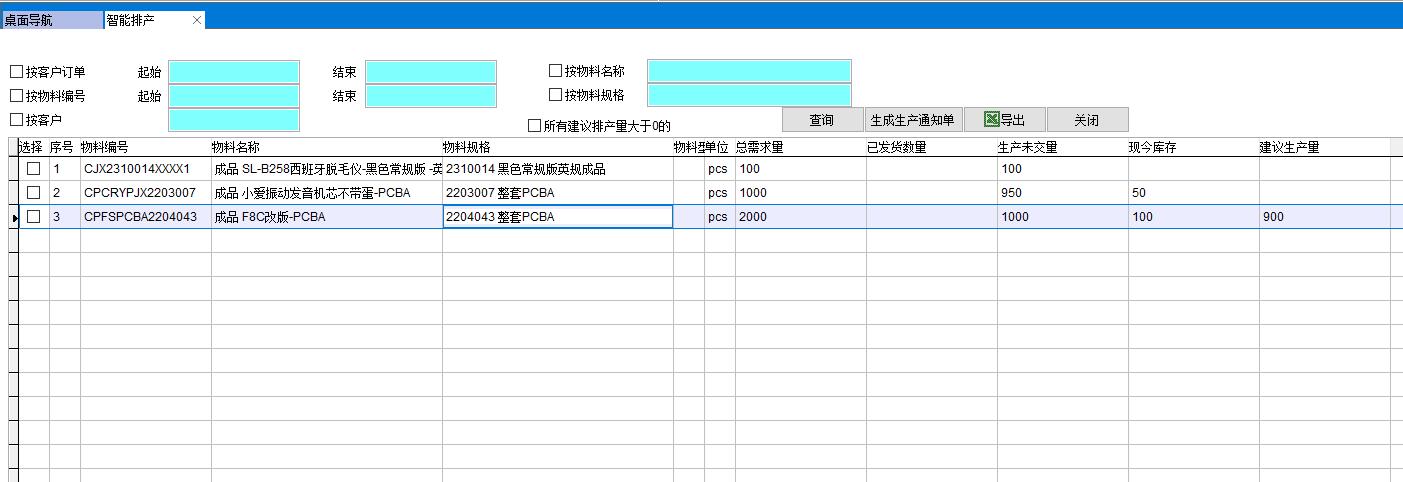
Task: Toggle the 按物料编号 checkbox
Action: [x=16, y=96]
